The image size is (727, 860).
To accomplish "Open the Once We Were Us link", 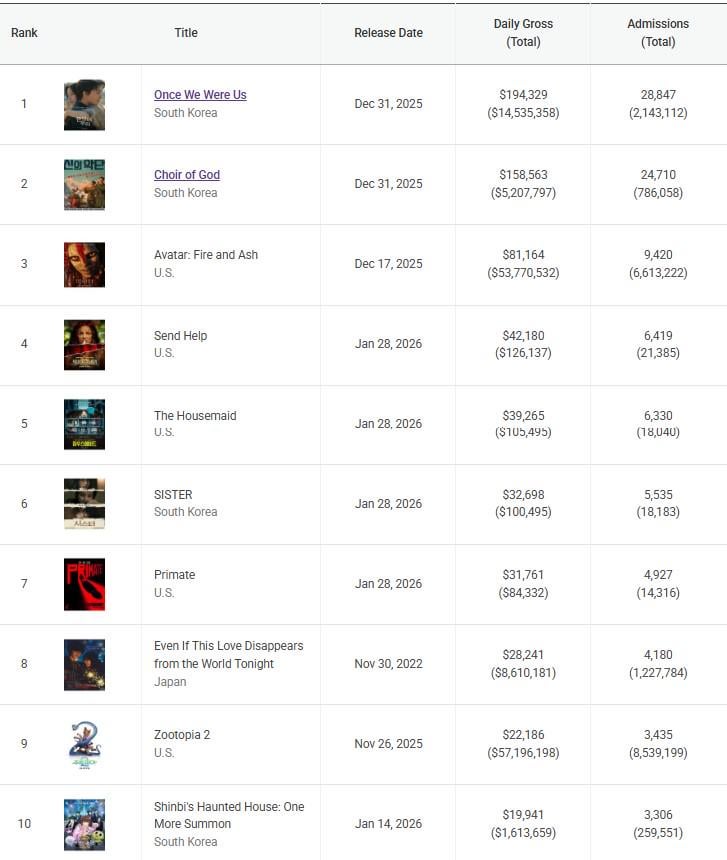I will pos(200,95).
